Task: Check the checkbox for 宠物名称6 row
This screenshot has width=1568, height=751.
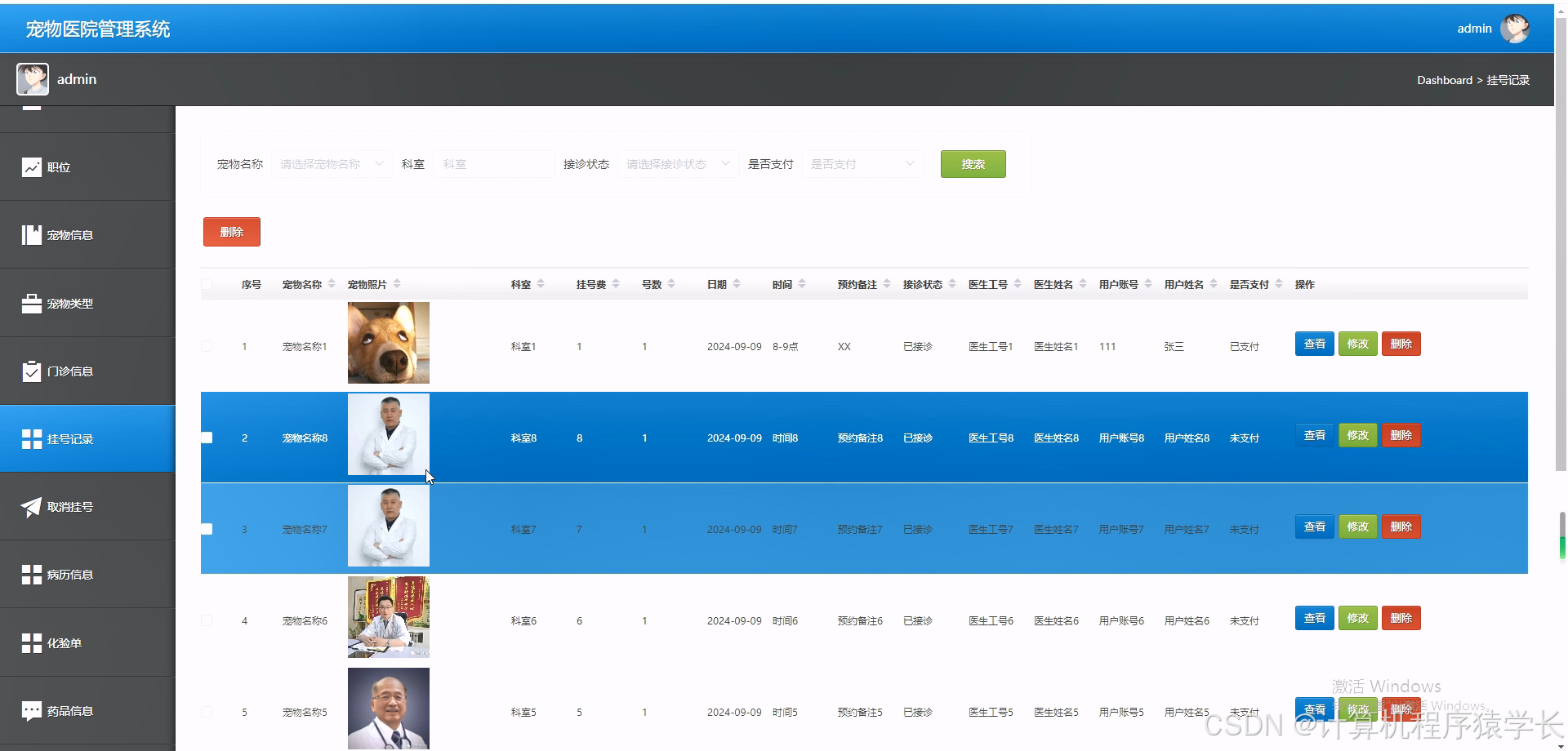Action: (x=207, y=620)
